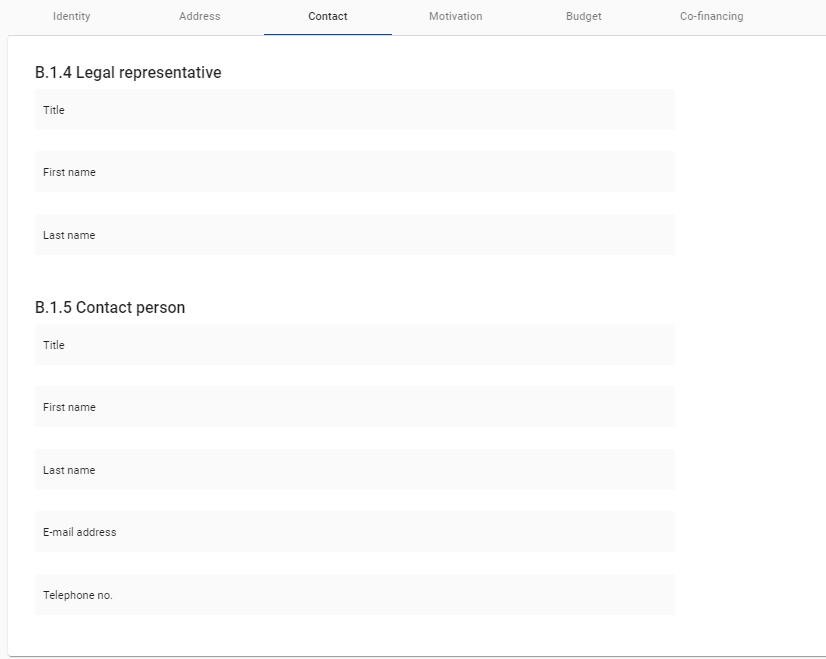Go to the Motivation tab

click(455, 17)
